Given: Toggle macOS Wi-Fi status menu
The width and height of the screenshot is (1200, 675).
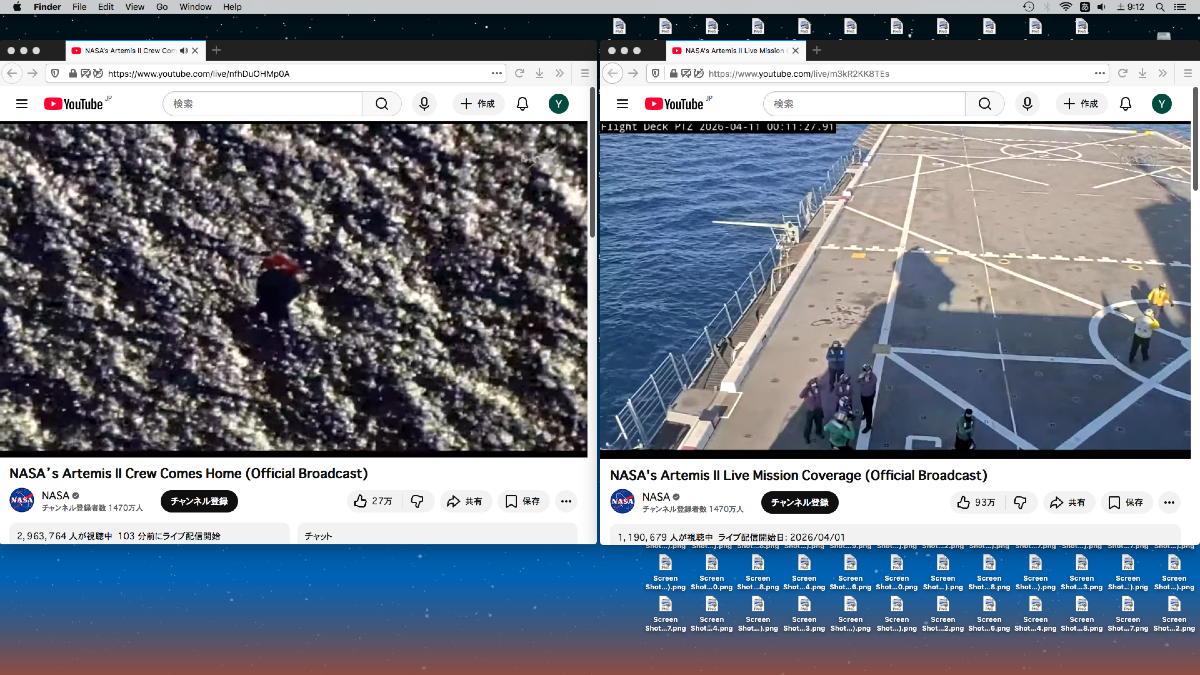Looking at the screenshot, I should (x=1066, y=7).
